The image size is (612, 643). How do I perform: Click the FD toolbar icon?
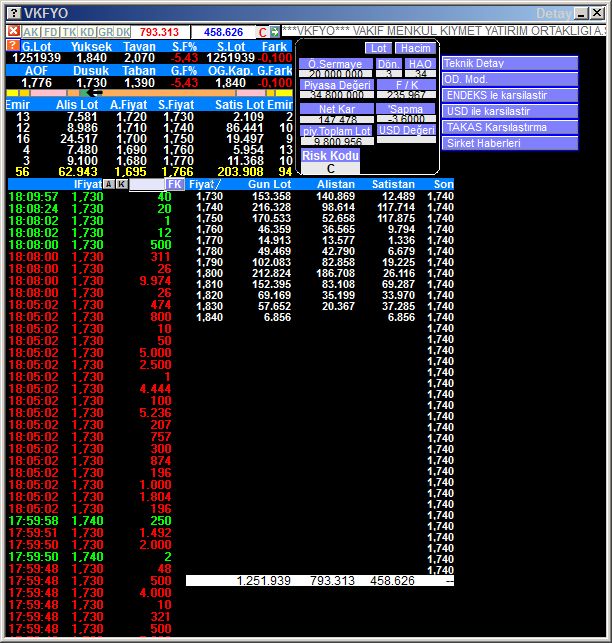50,32
